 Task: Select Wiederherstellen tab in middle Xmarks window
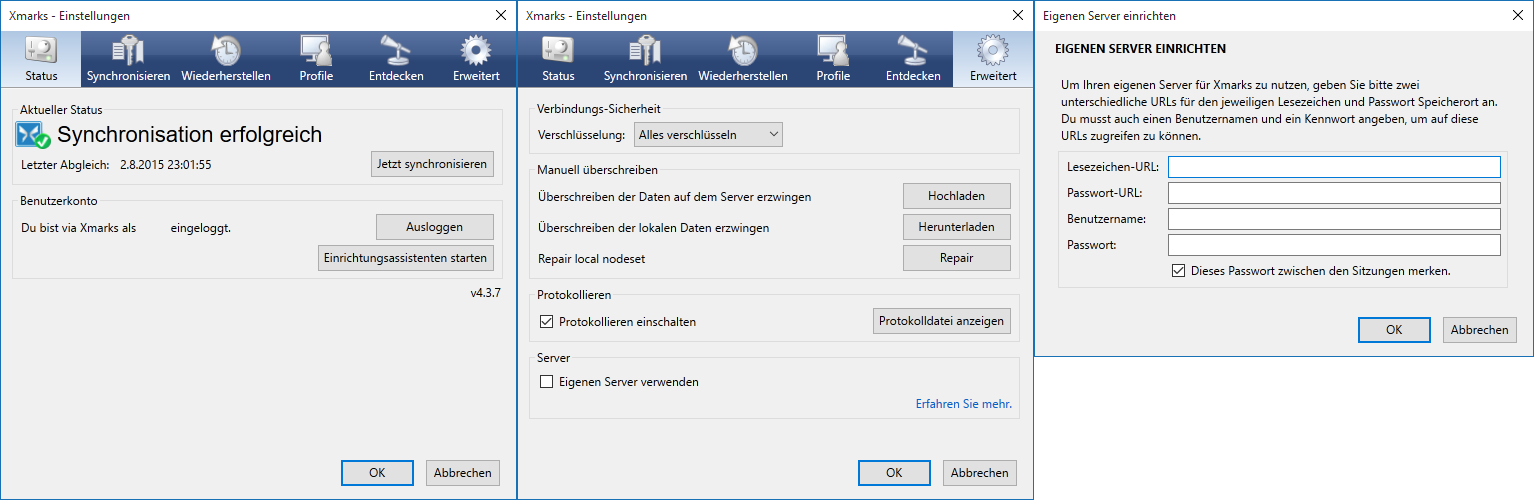pos(743,59)
